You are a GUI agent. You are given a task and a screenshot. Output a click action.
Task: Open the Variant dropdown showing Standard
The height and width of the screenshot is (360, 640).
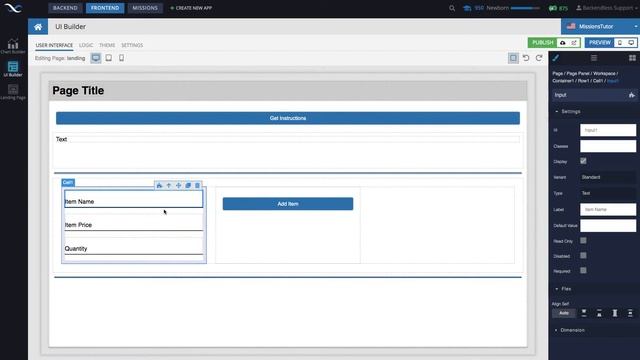[608, 177]
